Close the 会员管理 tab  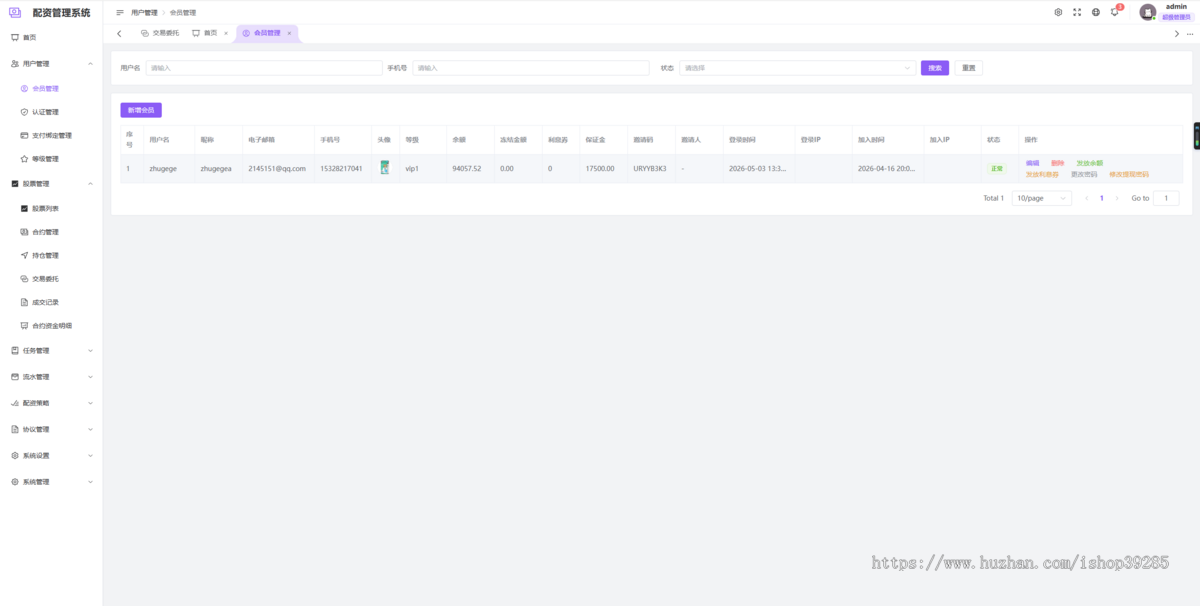click(290, 33)
